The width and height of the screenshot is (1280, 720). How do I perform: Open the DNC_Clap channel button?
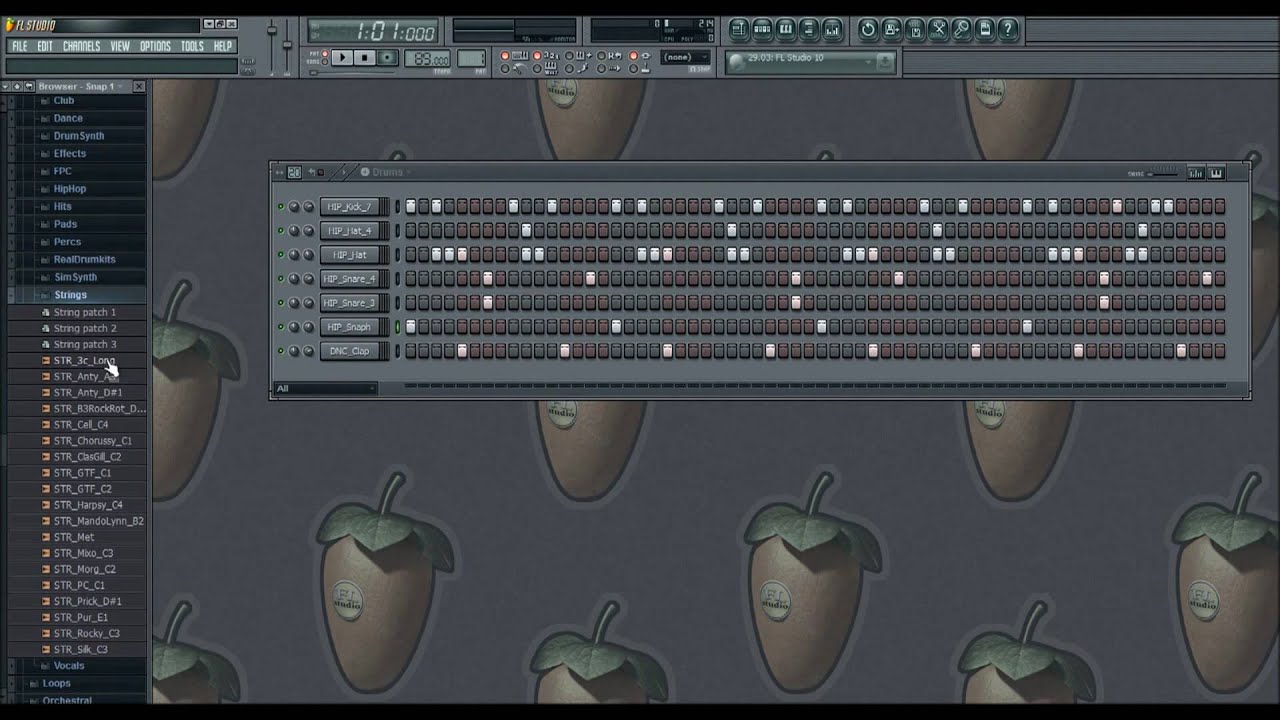[x=349, y=351]
